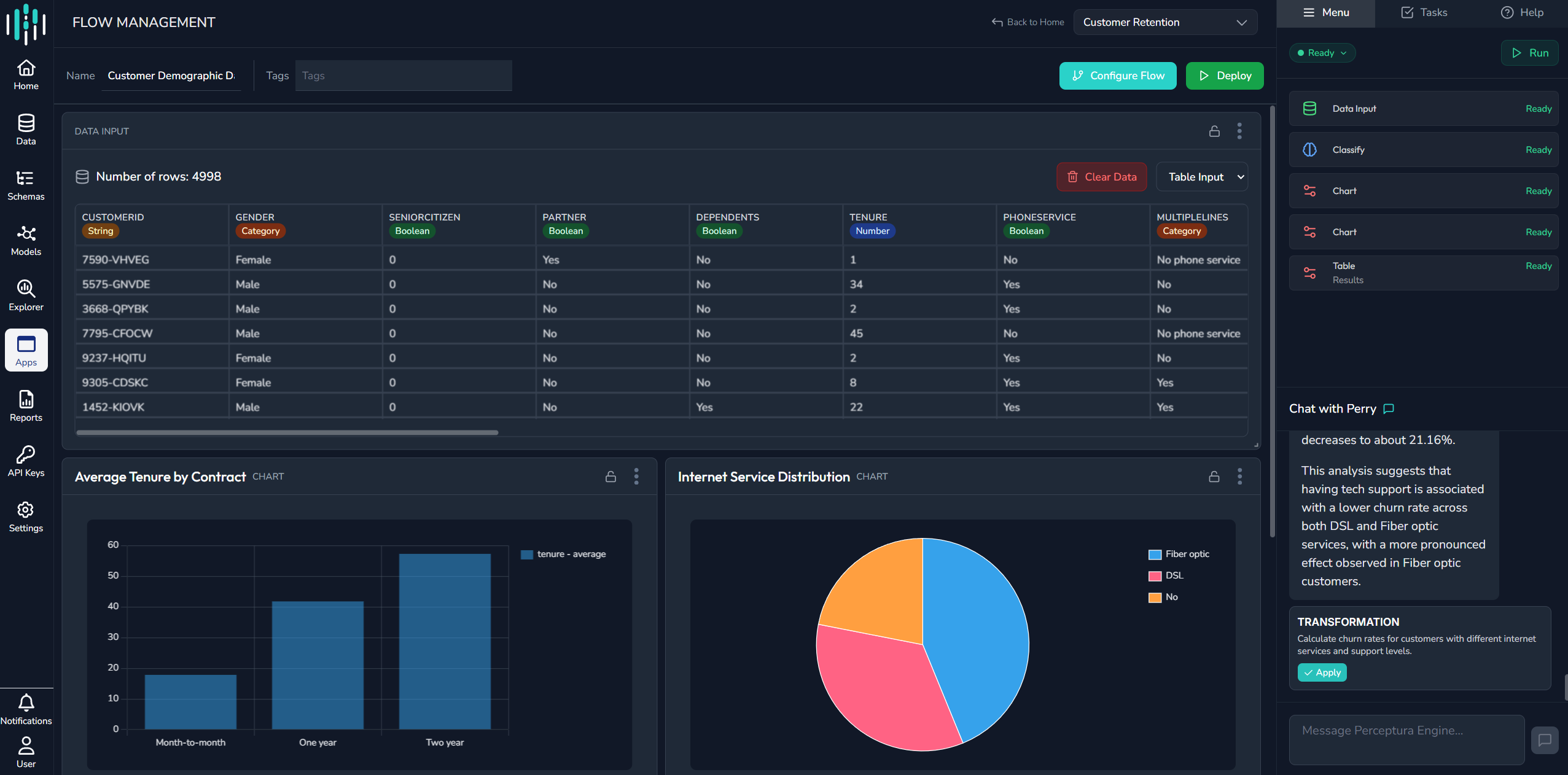Click send message icon in chat
Image resolution: width=1568 pixels, height=775 pixels.
1544,740
